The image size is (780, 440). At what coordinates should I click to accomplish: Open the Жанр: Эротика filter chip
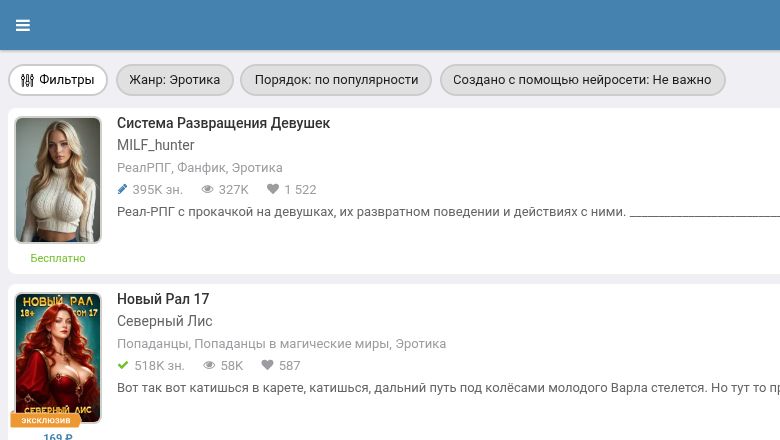tap(175, 80)
